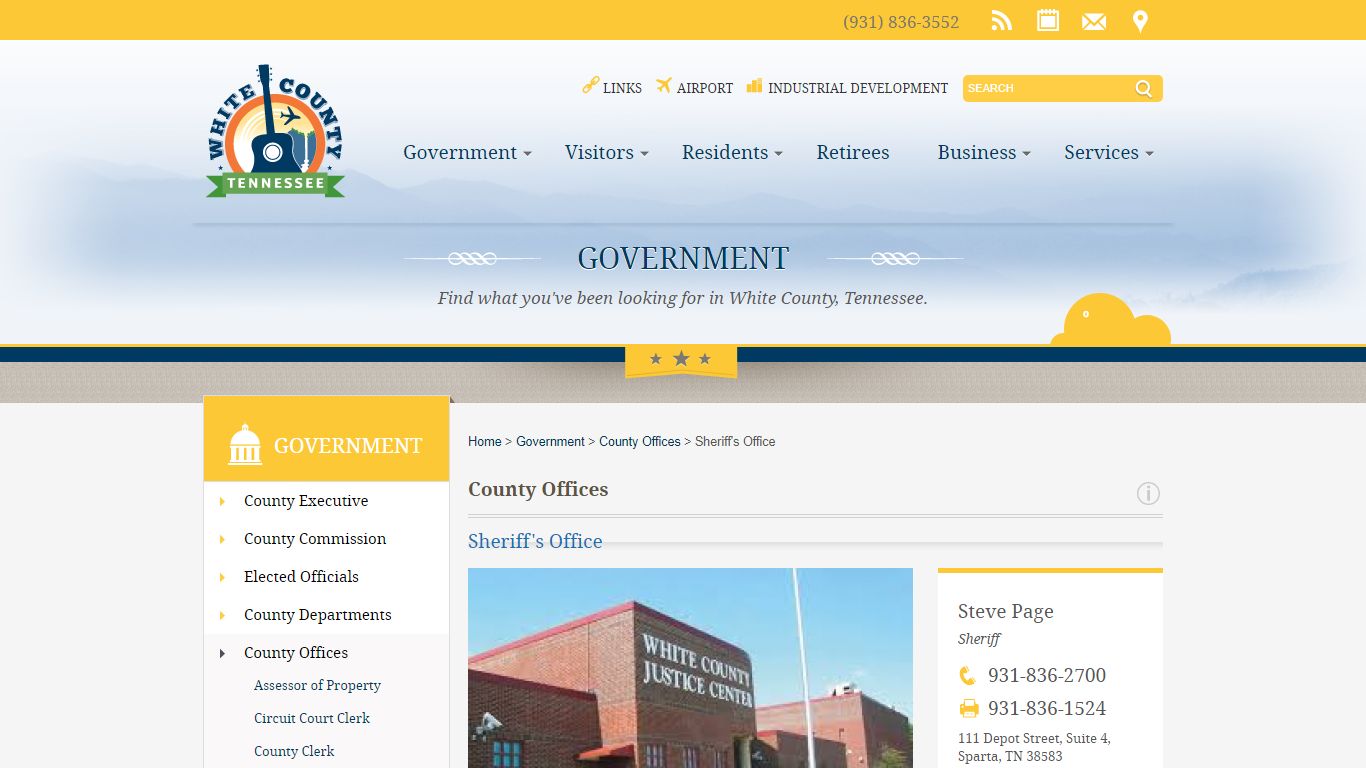
Task: Go to Home breadcrumb
Action: (485, 441)
